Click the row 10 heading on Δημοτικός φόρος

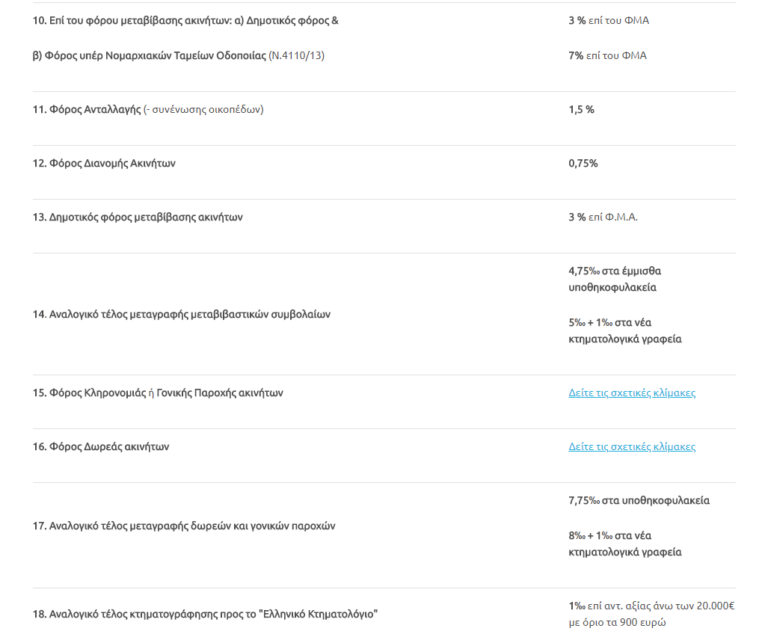tap(184, 20)
